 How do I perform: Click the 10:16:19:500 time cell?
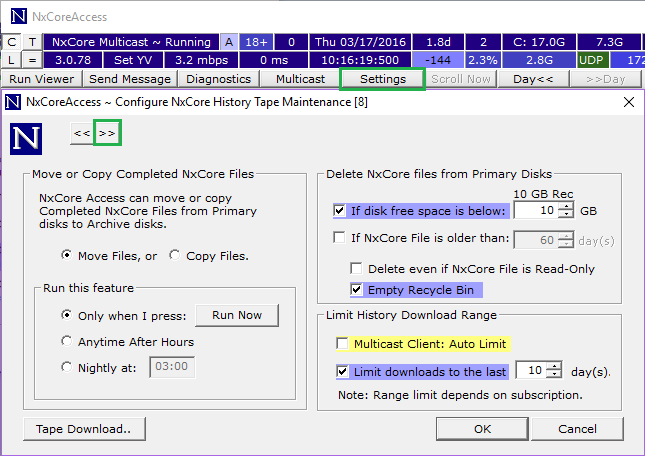(360, 60)
